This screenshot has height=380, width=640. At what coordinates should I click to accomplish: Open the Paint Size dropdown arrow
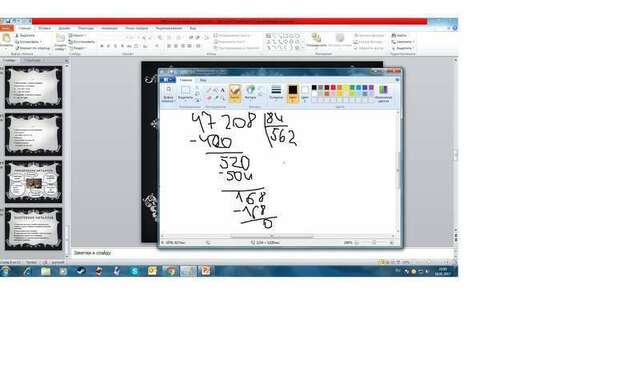(276, 100)
